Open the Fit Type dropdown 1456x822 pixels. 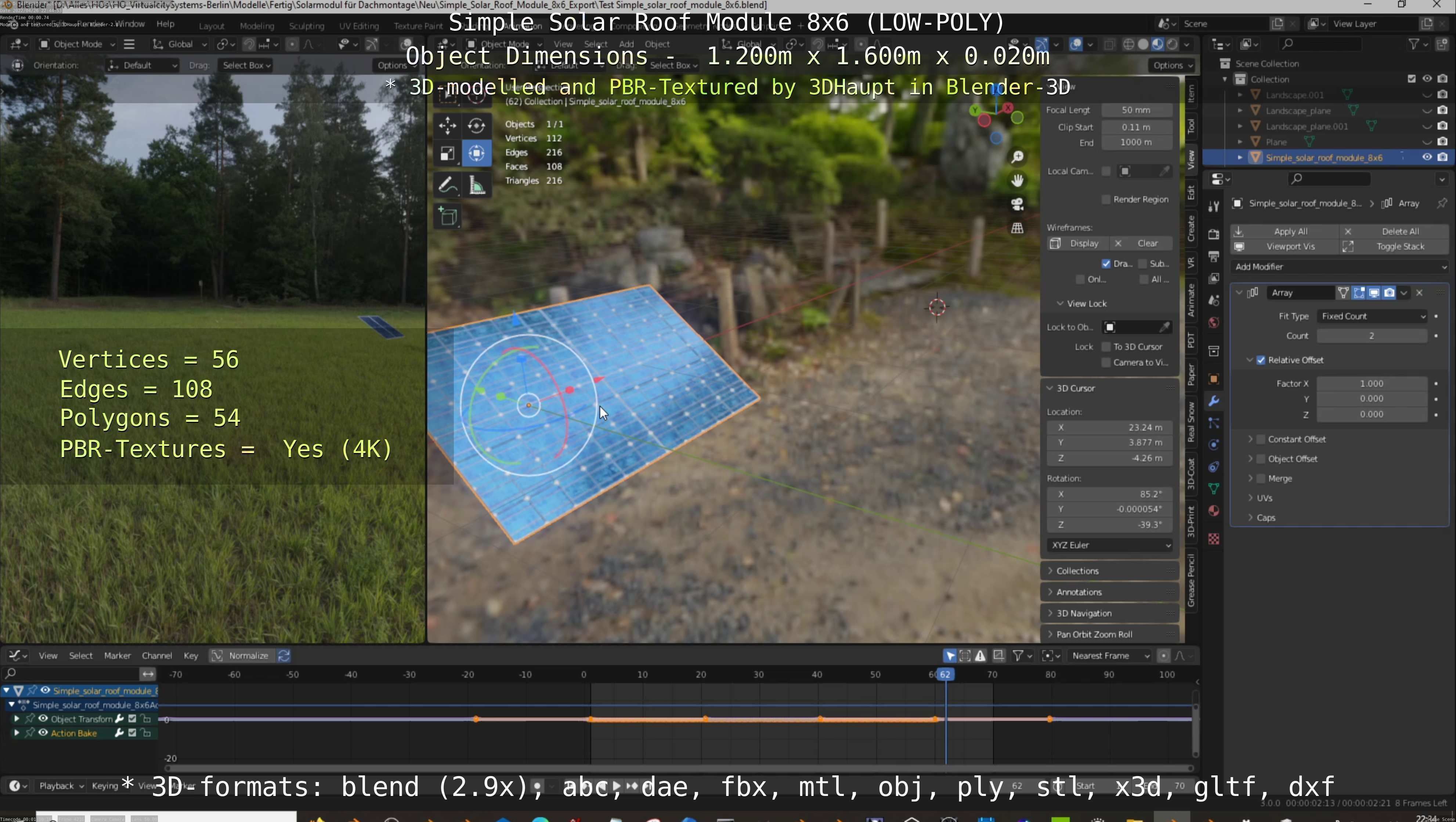tap(1372, 316)
